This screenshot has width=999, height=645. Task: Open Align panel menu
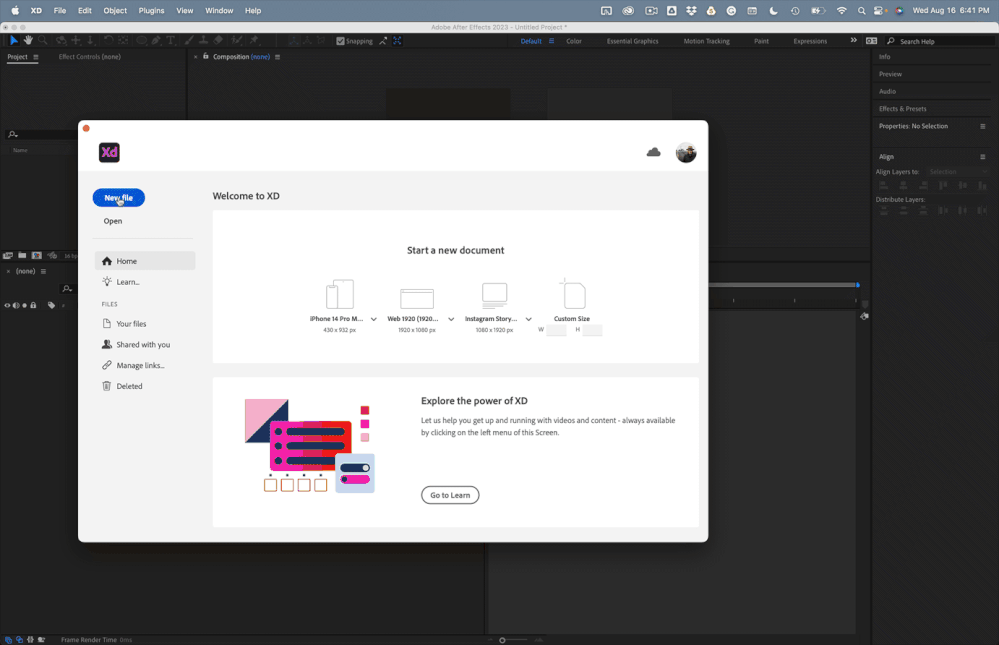pyautogui.click(x=982, y=157)
